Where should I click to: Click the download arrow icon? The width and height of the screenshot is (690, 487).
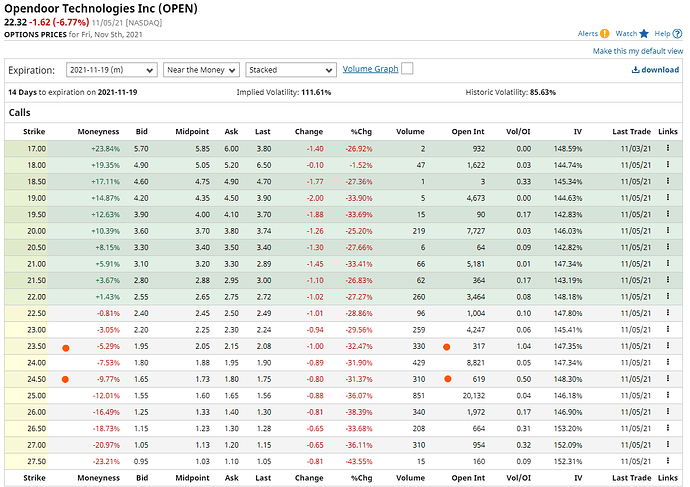click(635, 70)
